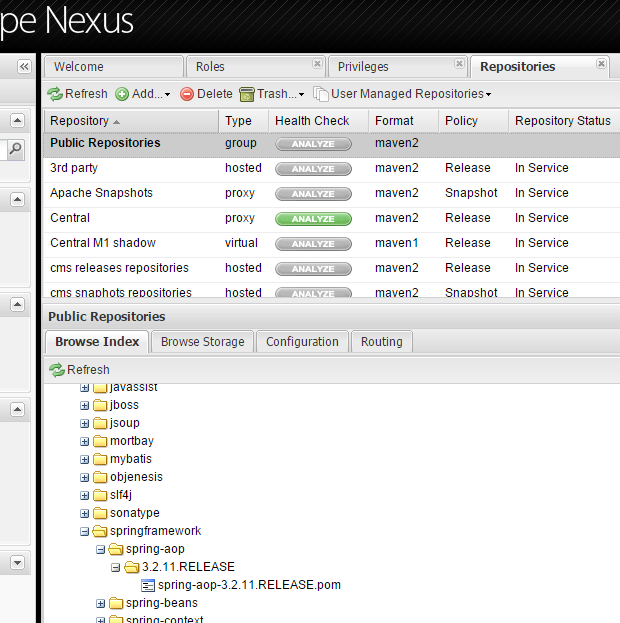Select the objenesis folder icon
Screen dimensions: 620x623
pyautogui.click(x=100, y=477)
